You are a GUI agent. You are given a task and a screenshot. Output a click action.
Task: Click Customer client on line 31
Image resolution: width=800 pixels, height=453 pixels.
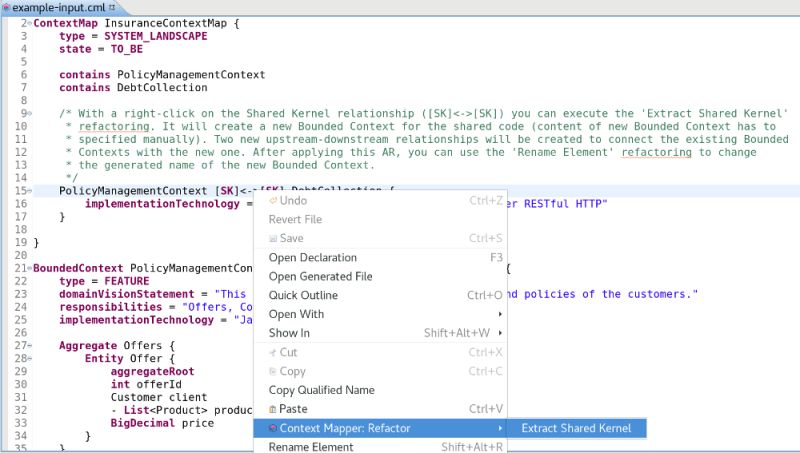tap(159, 397)
